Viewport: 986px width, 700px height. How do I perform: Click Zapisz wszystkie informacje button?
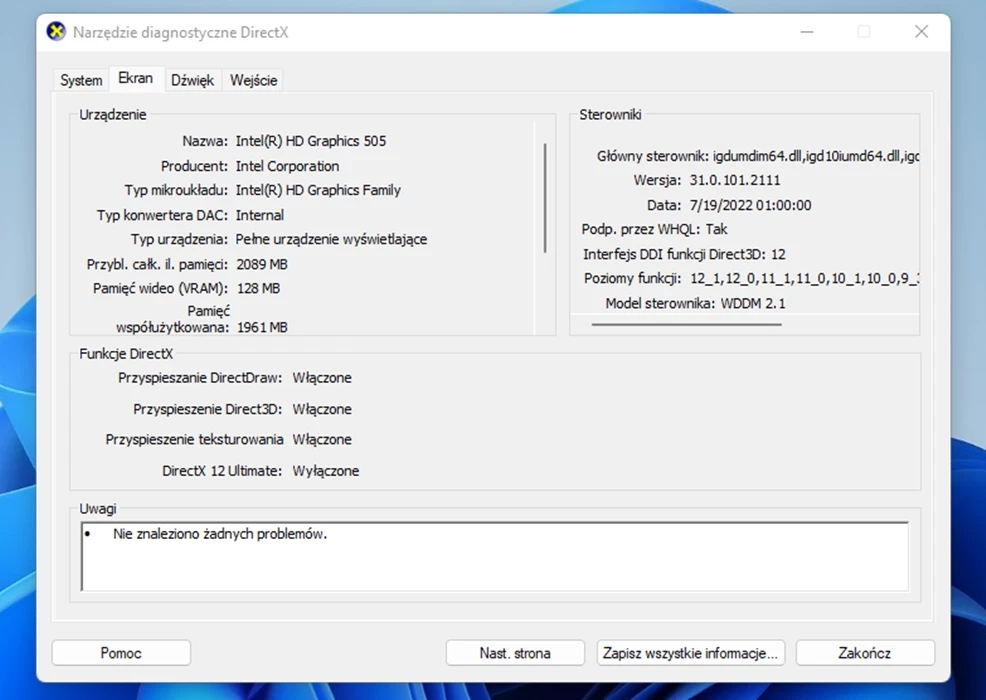[690, 653]
